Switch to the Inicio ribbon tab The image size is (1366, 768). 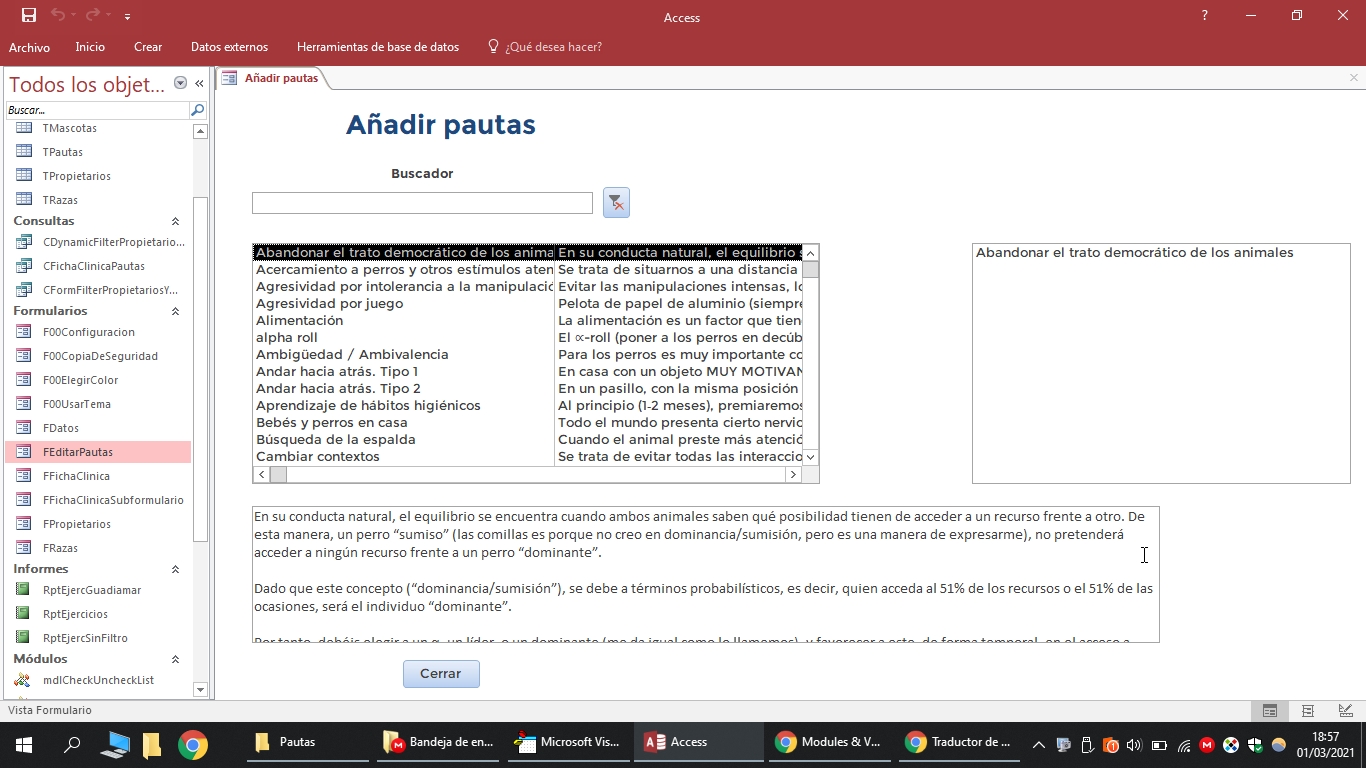90,47
